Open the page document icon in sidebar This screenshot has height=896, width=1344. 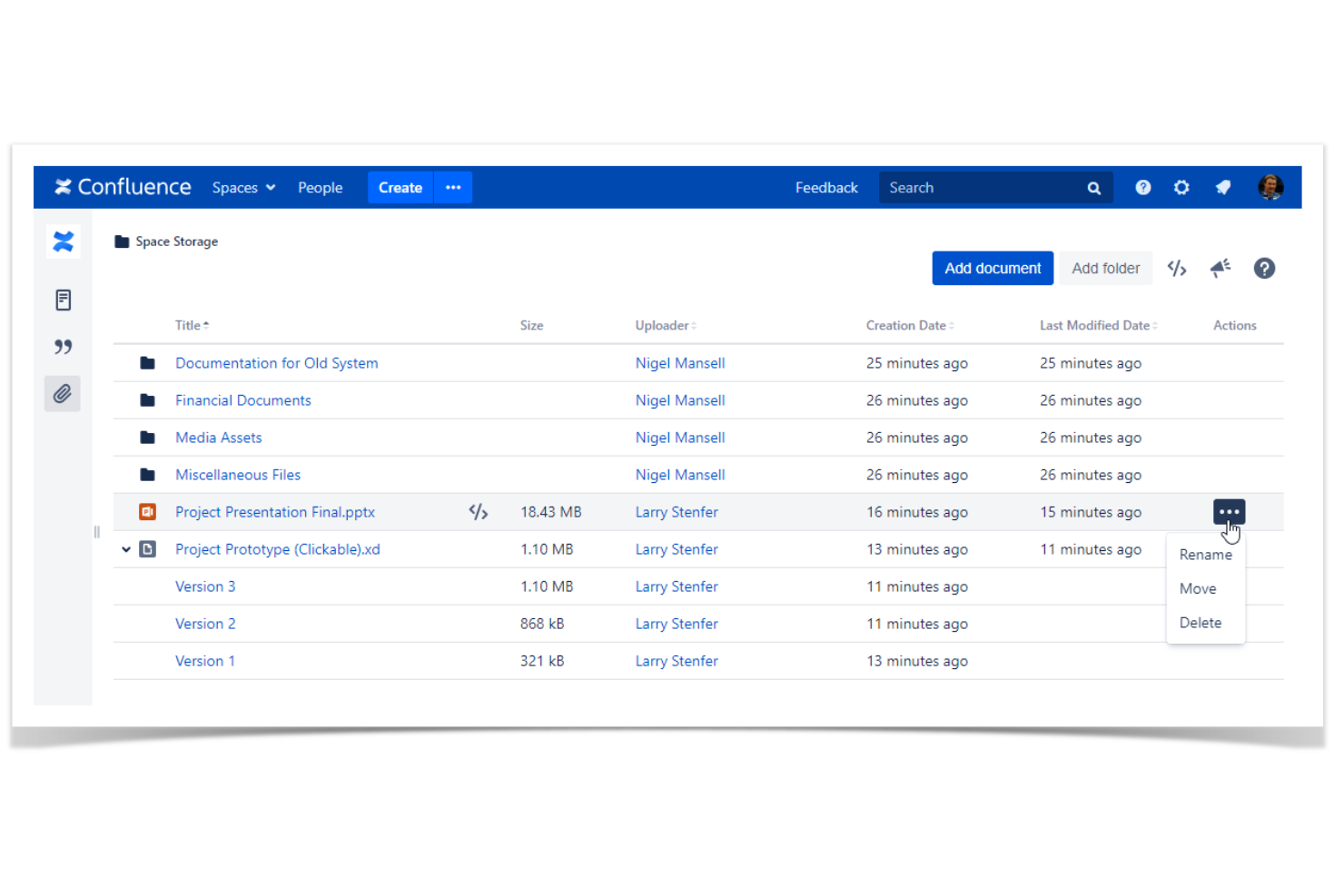63,300
